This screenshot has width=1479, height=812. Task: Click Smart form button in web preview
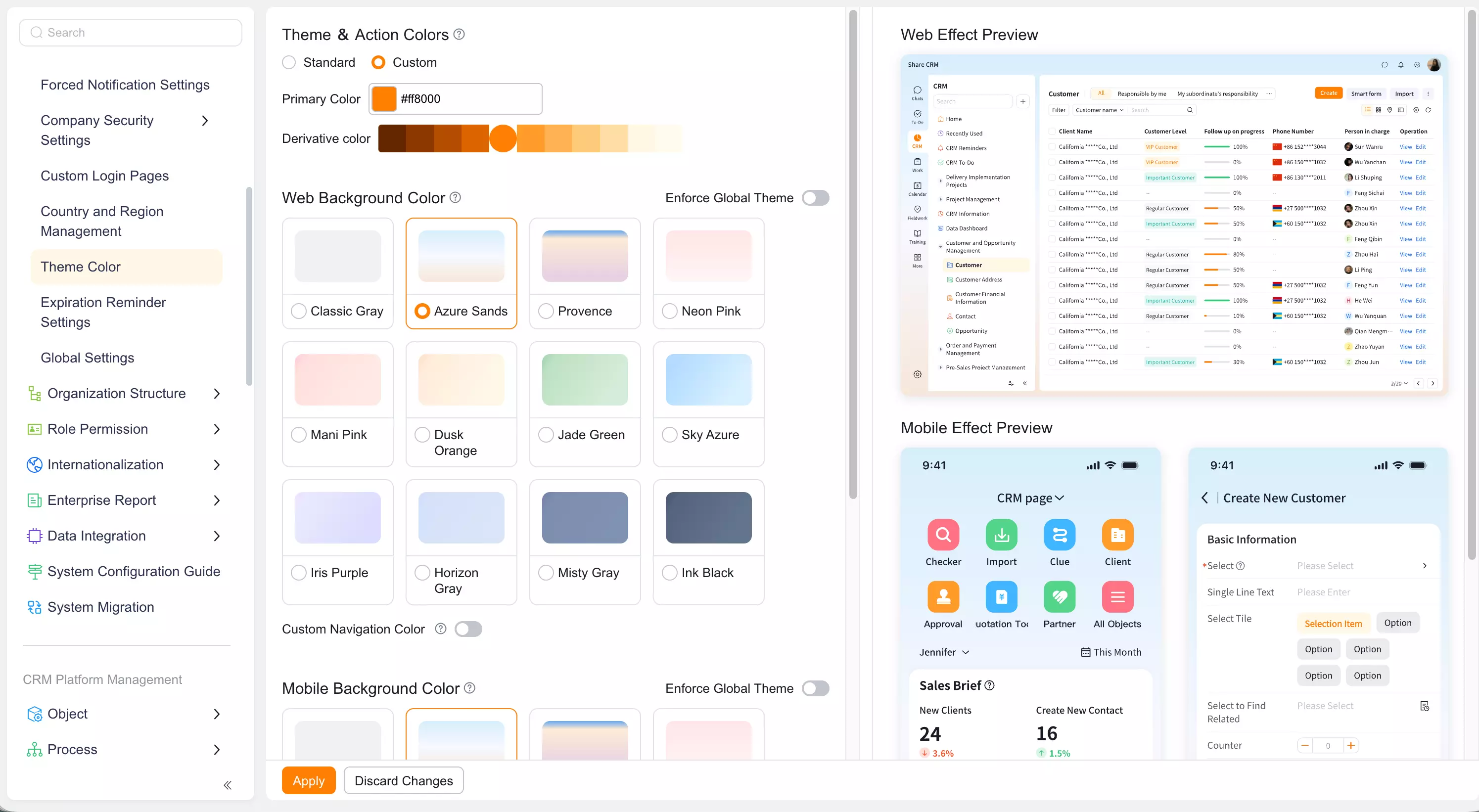1366,93
